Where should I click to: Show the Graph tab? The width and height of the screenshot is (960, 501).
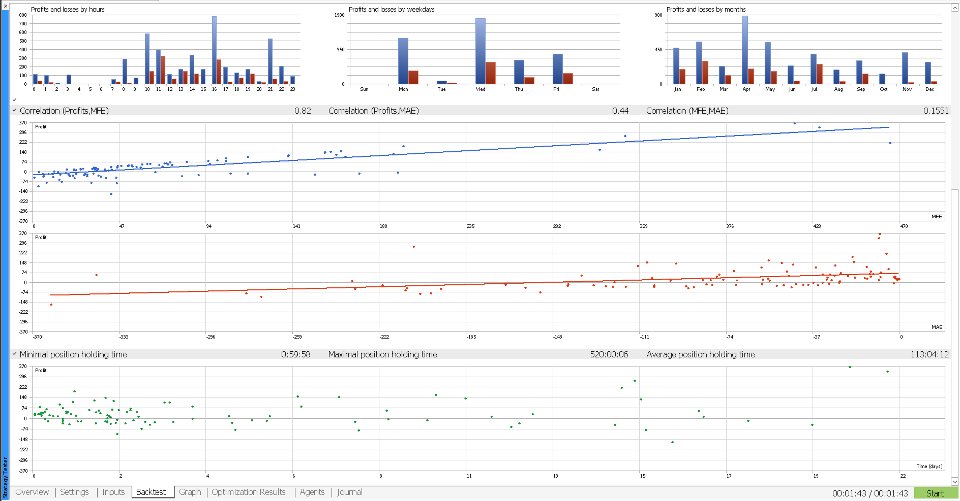click(190, 492)
